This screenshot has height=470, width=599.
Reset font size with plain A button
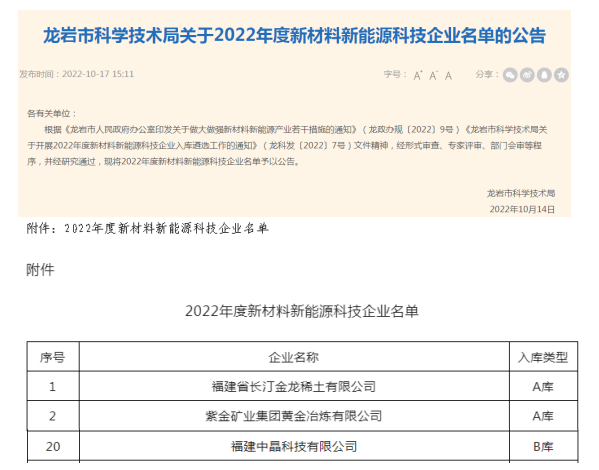(x=448, y=76)
